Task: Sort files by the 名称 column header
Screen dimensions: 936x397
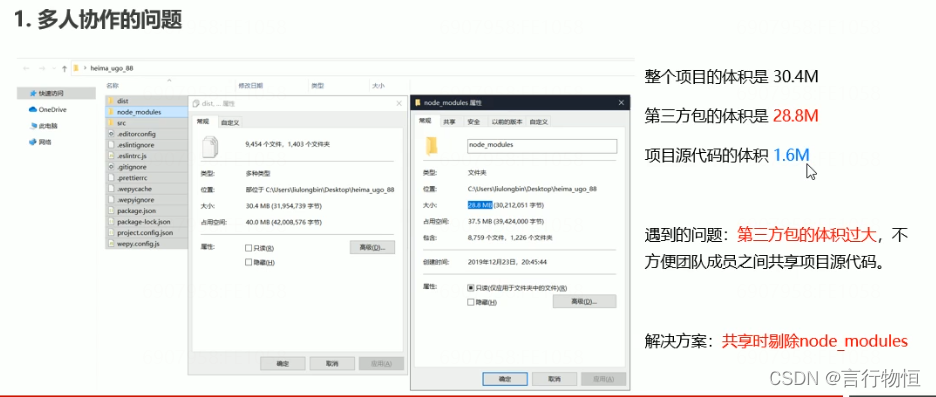Action: pos(112,86)
